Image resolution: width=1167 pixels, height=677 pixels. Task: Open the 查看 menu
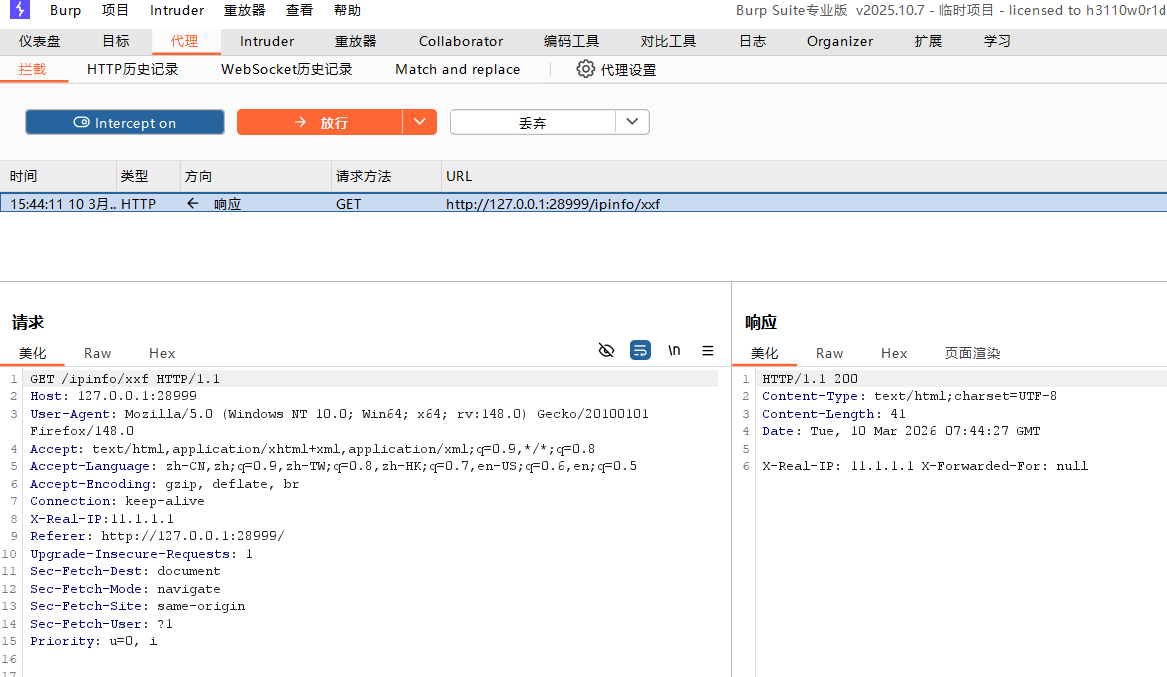(299, 10)
